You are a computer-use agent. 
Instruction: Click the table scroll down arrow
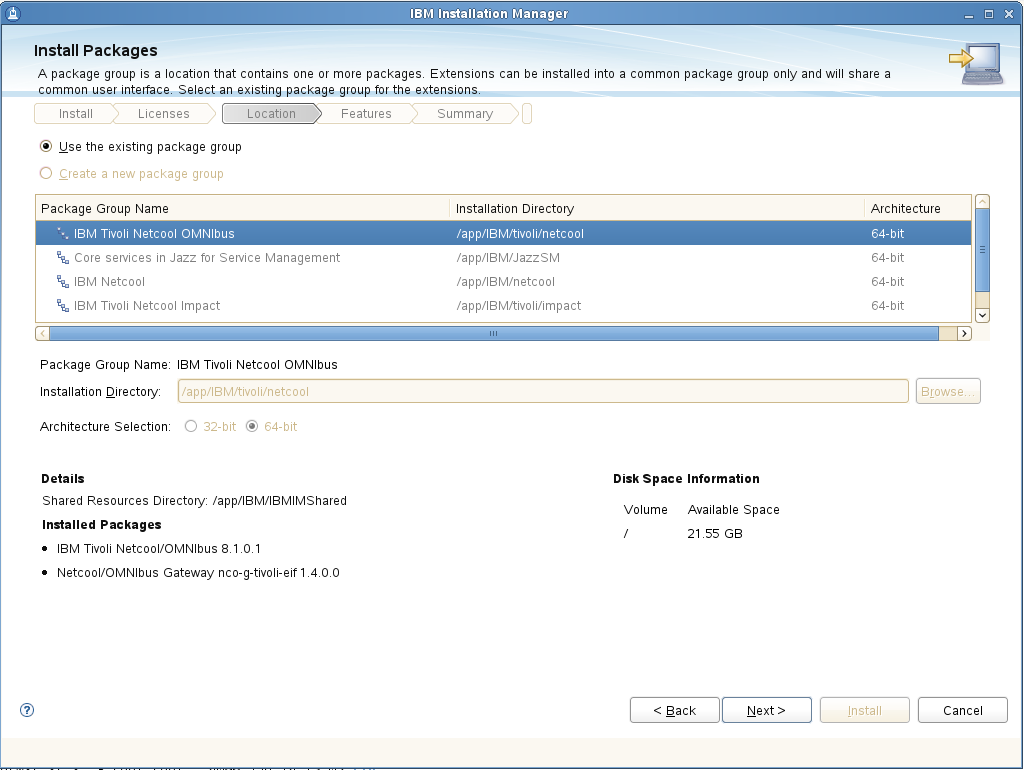(982, 315)
